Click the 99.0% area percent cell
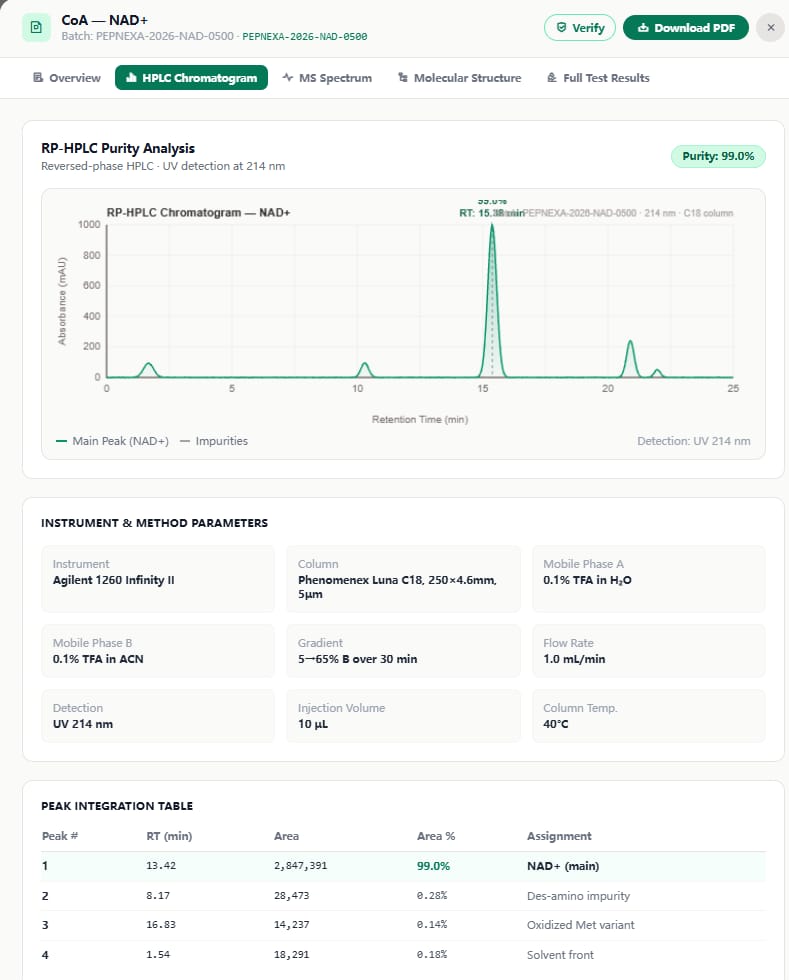The height and width of the screenshot is (980, 789). pos(433,866)
